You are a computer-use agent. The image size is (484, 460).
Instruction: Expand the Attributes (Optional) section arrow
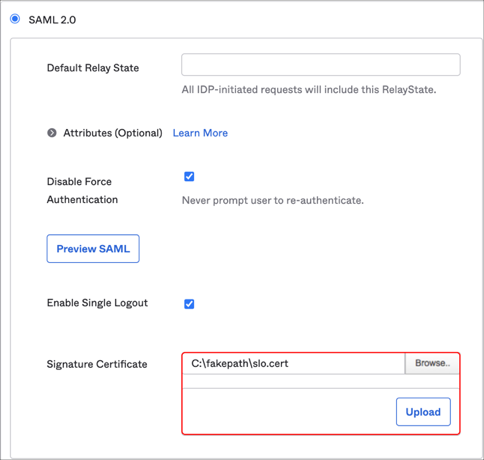coord(52,133)
